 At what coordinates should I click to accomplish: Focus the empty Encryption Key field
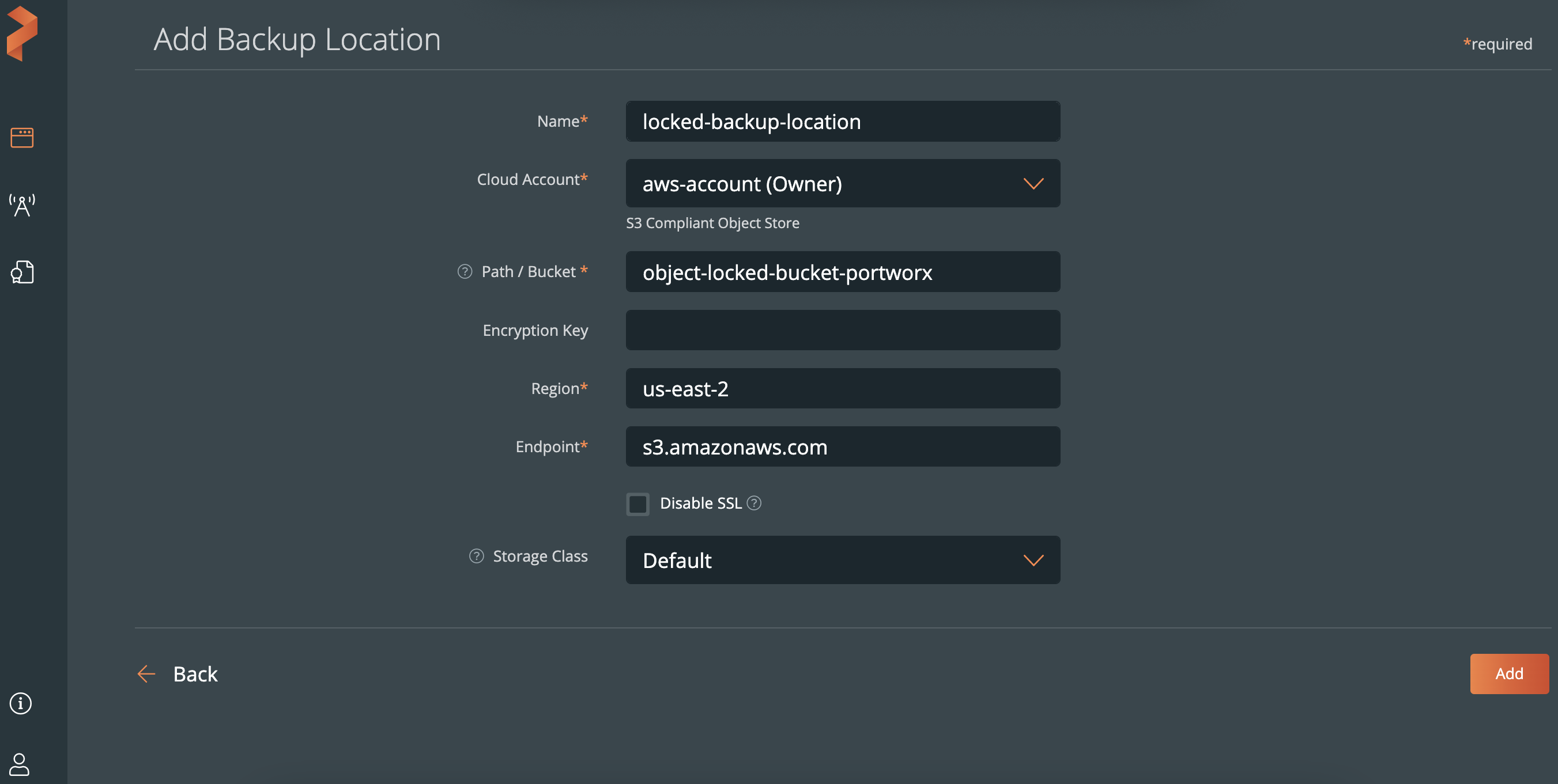click(x=842, y=330)
